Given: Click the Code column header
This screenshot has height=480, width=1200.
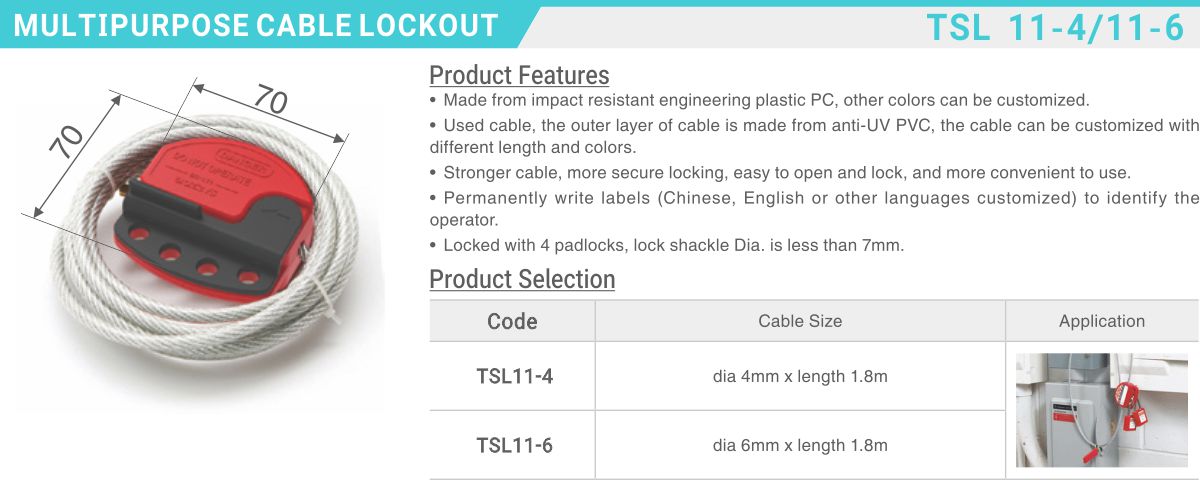Looking at the screenshot, I should [x=512, y=321].
